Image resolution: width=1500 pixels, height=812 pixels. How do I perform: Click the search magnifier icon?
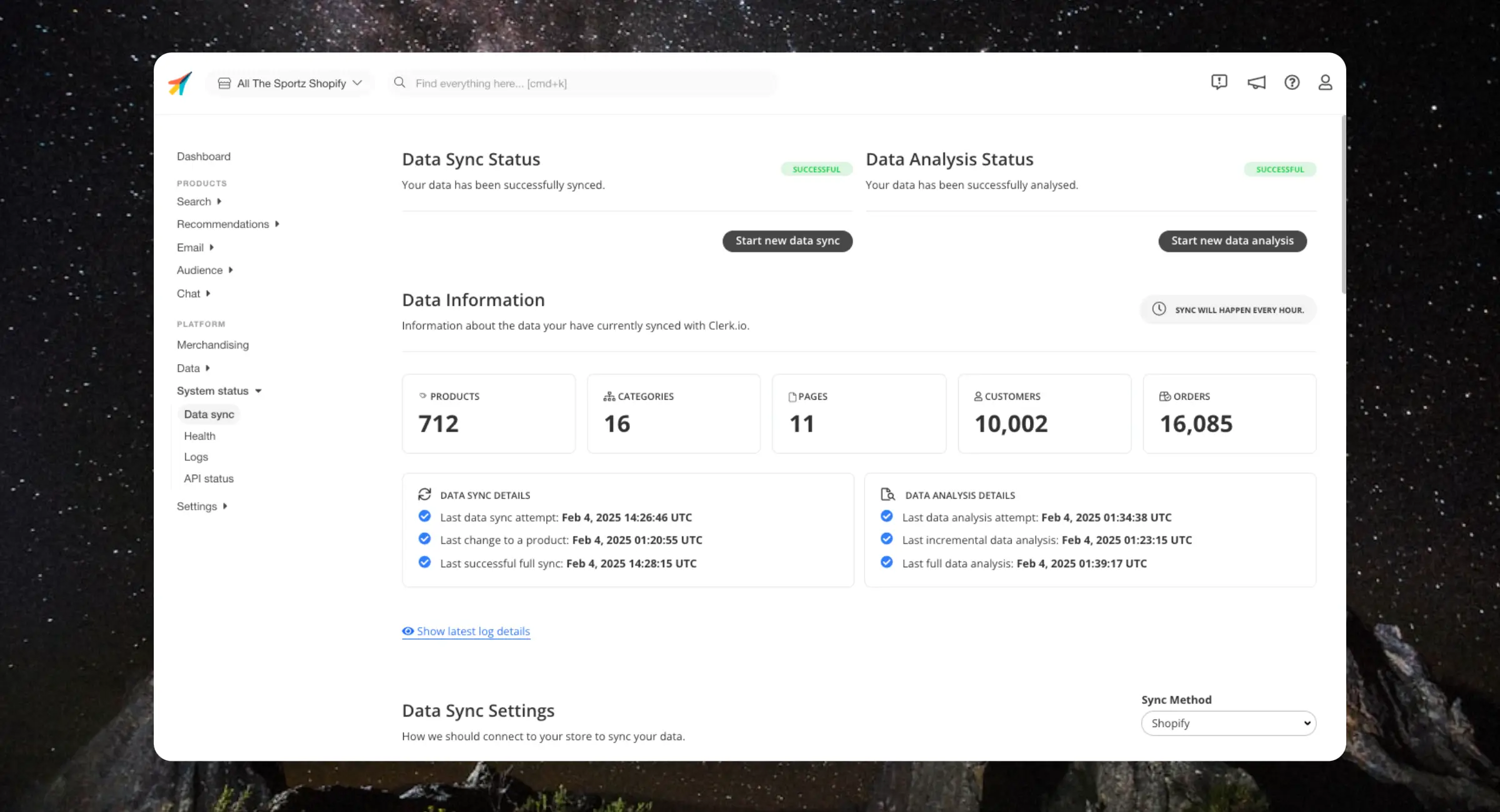(399, 82)
